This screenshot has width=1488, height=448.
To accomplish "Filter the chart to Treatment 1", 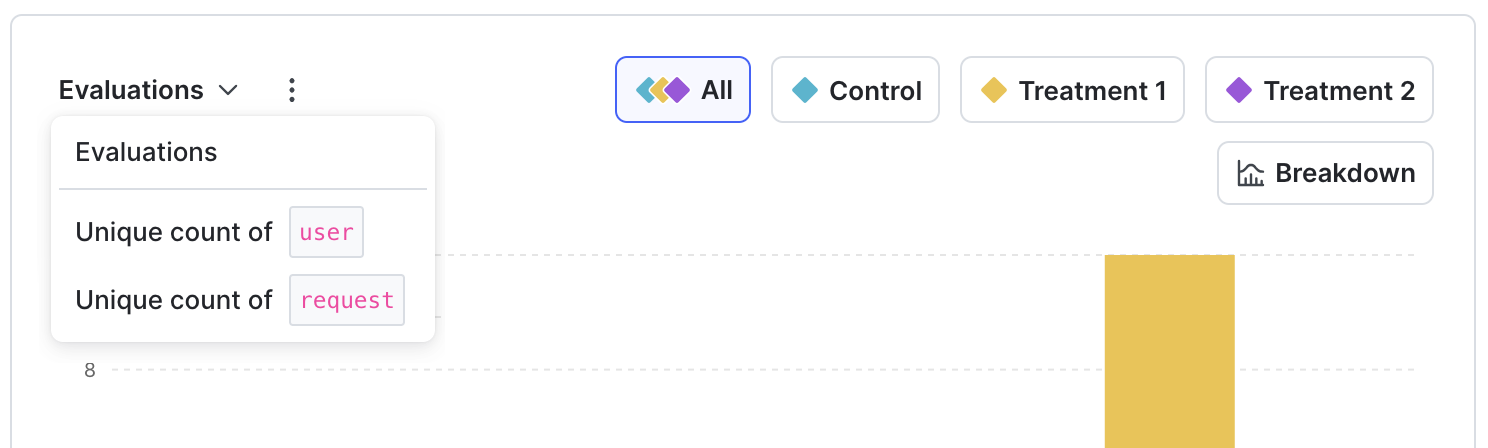I will coord(1072,90).
